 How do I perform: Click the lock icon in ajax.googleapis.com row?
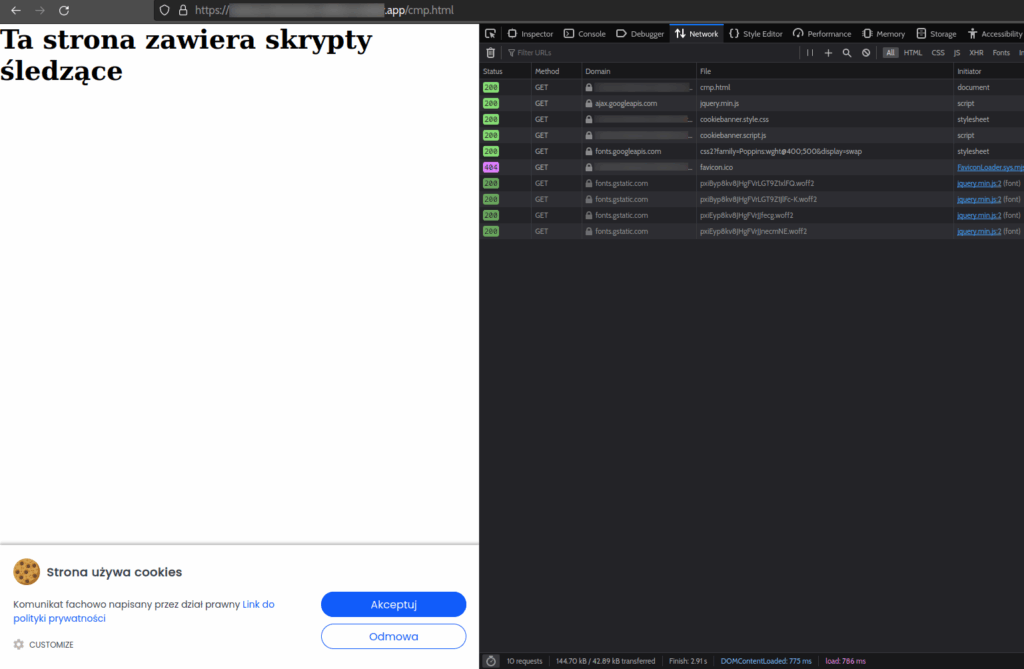(589, 103)
